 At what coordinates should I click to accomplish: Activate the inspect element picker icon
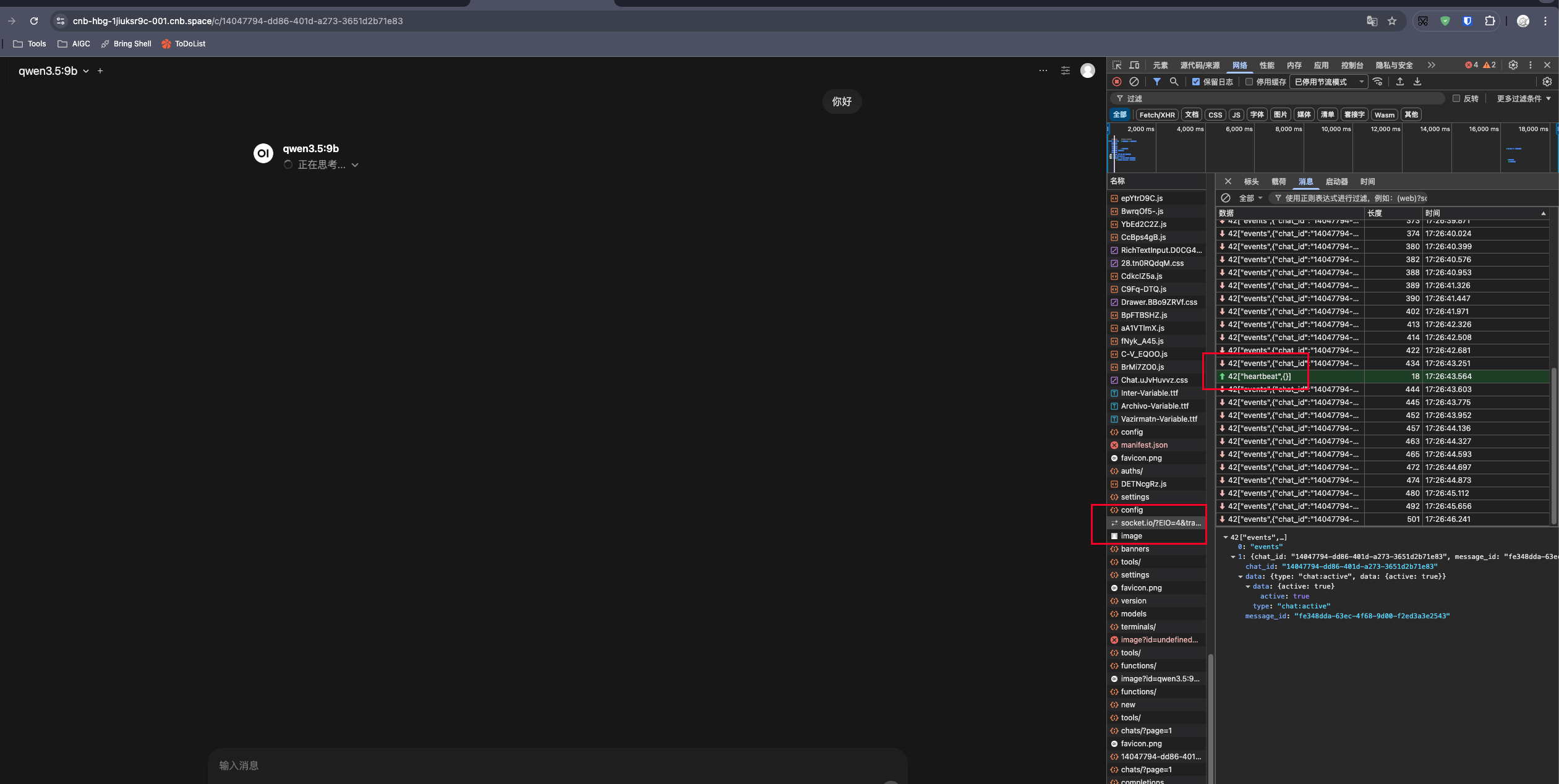coord(1117,65)
